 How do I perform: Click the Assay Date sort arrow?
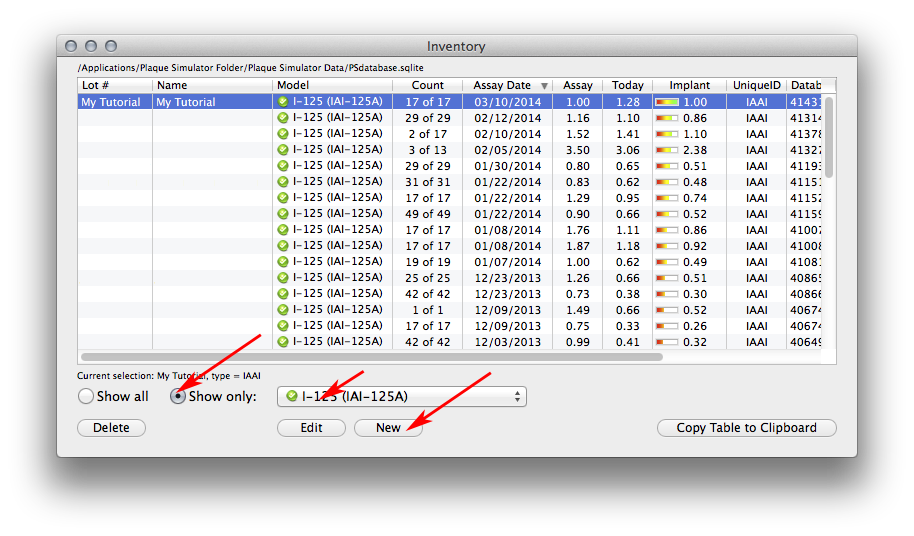point(545,86)
